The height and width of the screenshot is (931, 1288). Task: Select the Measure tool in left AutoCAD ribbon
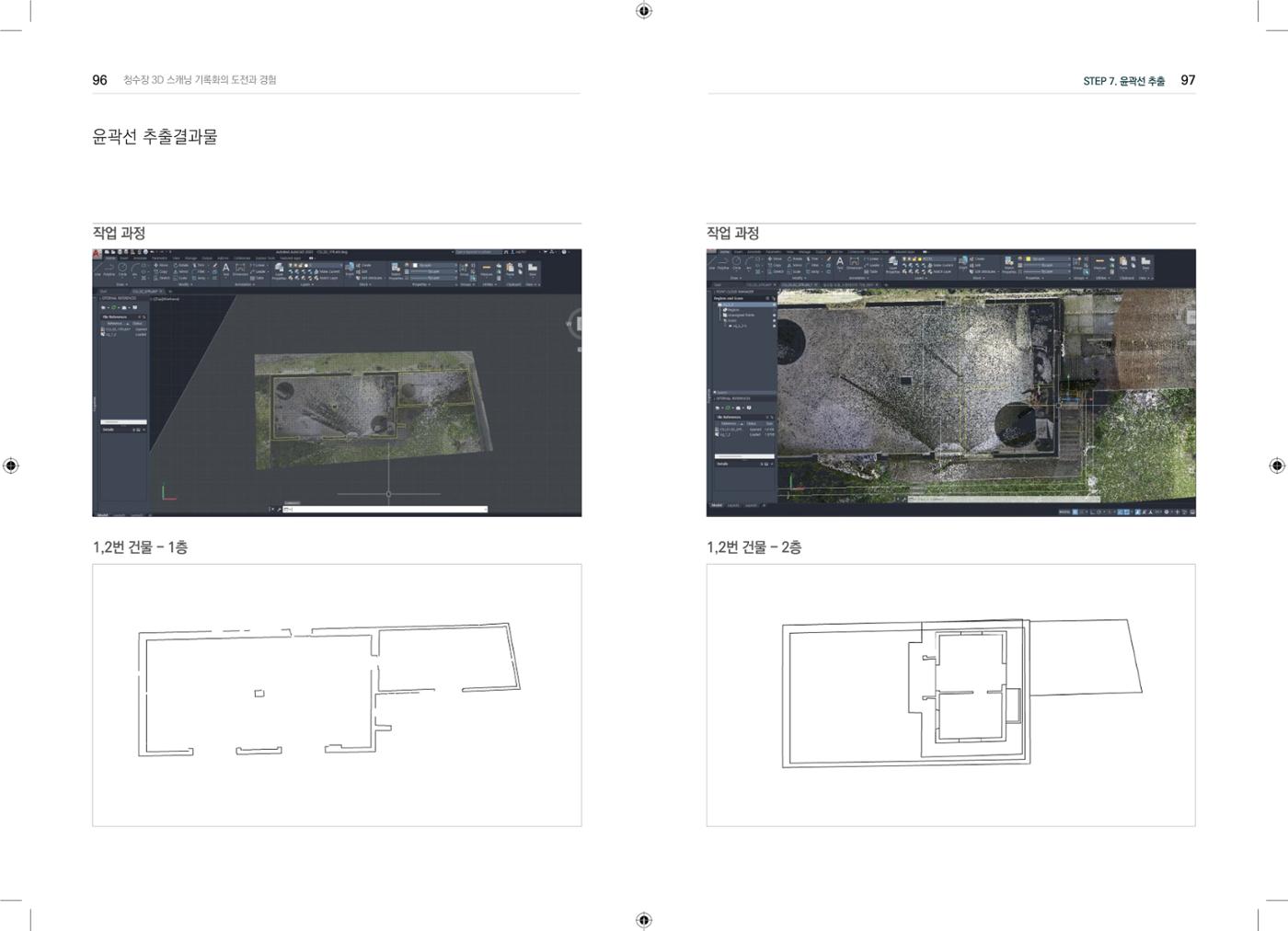pos(487,269)
